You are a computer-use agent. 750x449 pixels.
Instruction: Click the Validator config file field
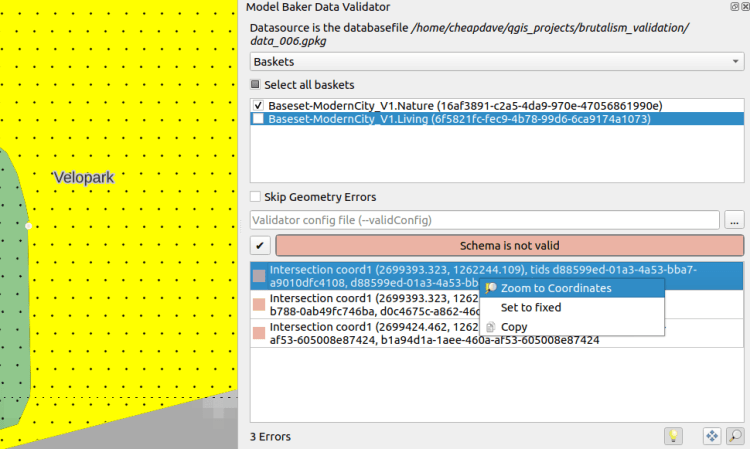(x=484, y=220)
